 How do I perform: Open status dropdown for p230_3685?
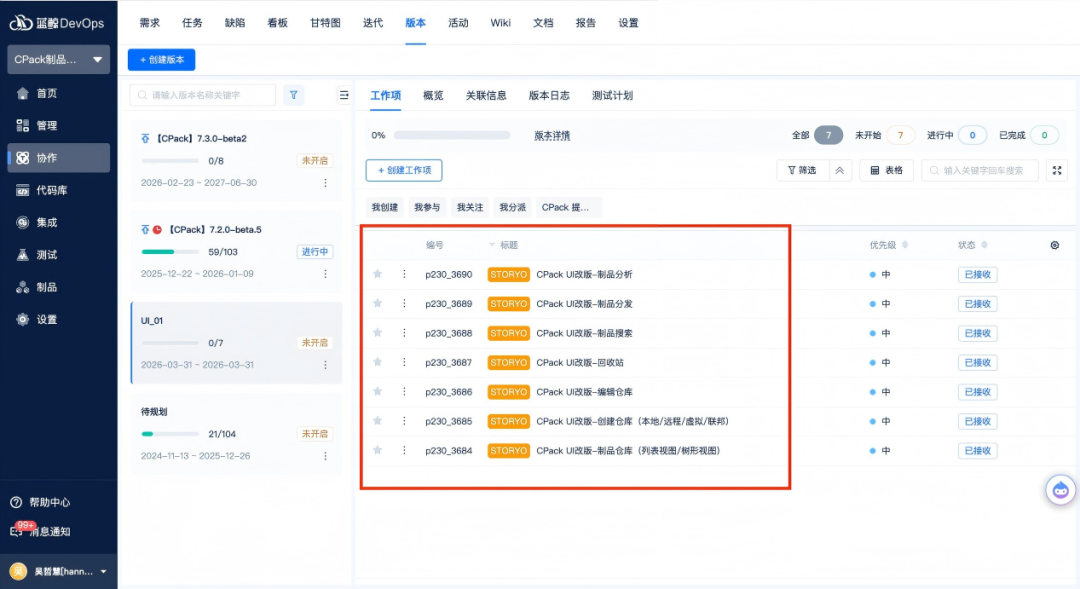(x=977, y=421)
